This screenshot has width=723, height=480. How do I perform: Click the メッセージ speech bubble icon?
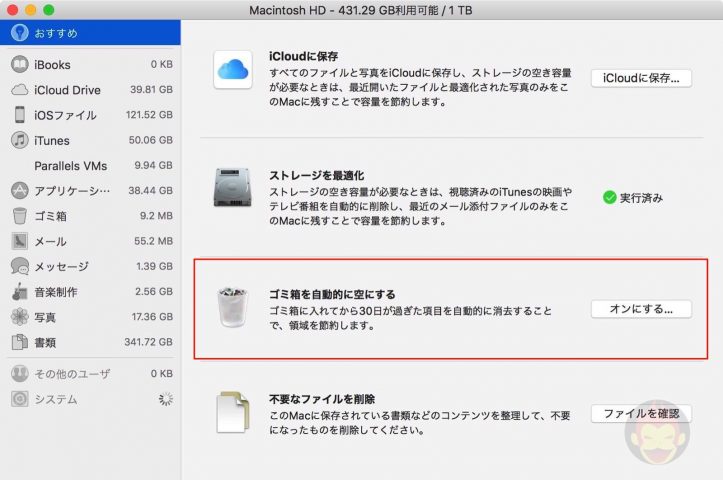[x=19, y=266]
